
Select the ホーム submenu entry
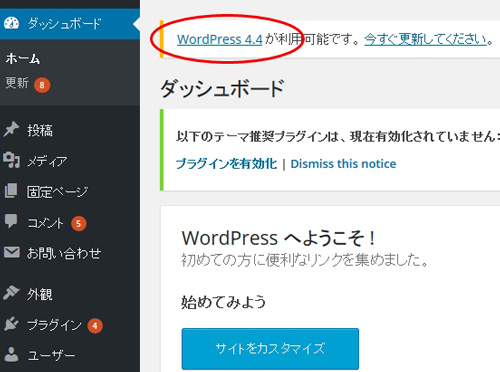pos(23,59)
